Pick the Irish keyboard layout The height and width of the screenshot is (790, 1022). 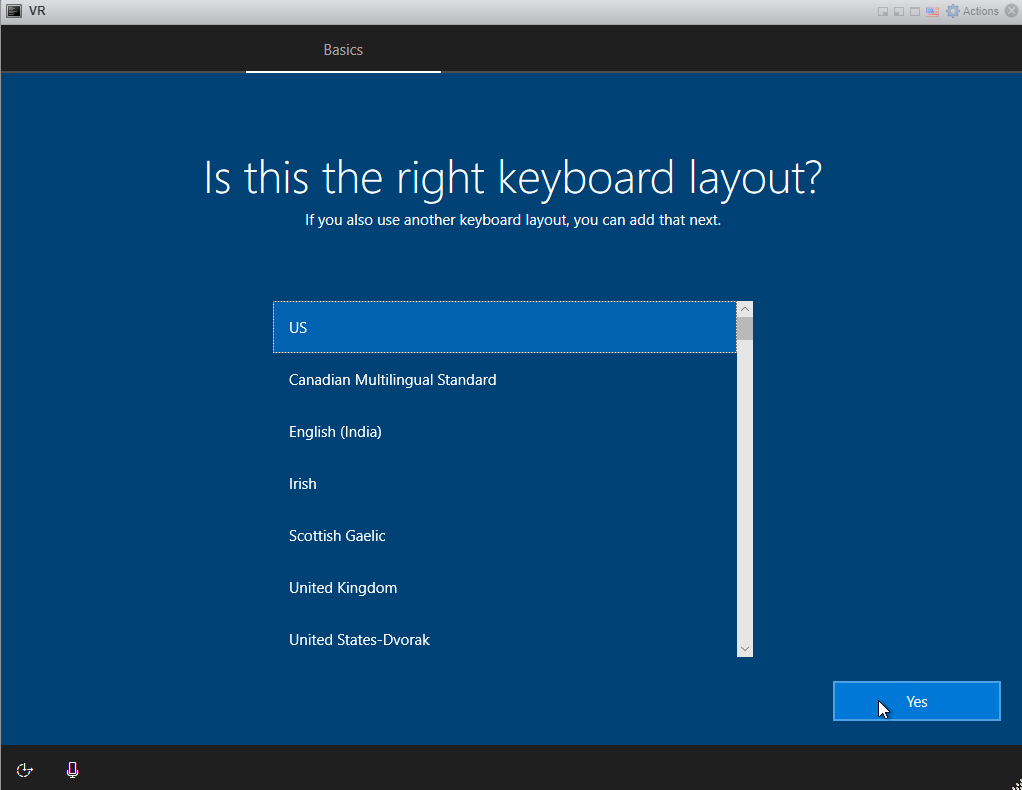point(504,484)
